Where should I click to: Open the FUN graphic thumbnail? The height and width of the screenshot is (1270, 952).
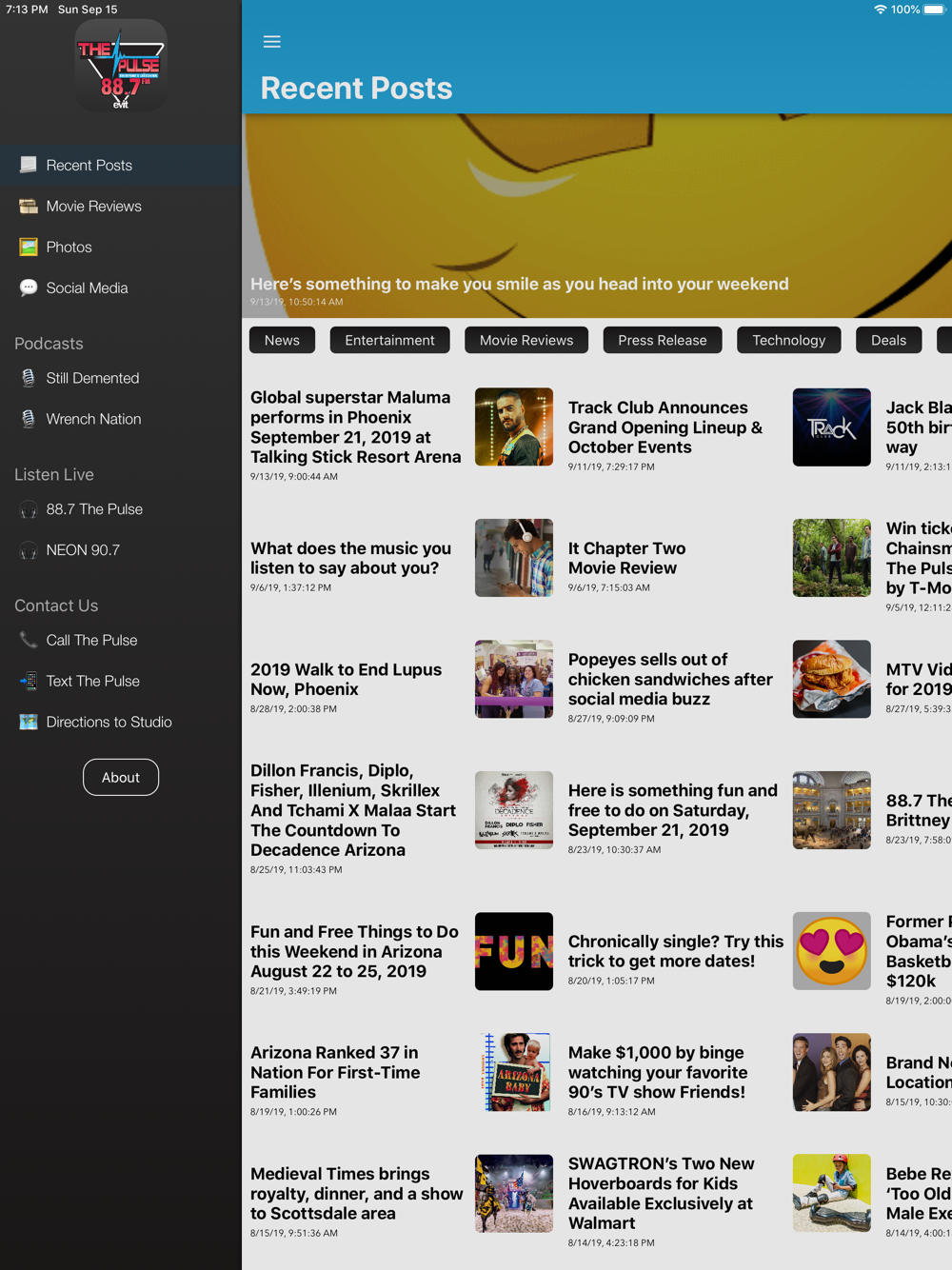(514, 951)
